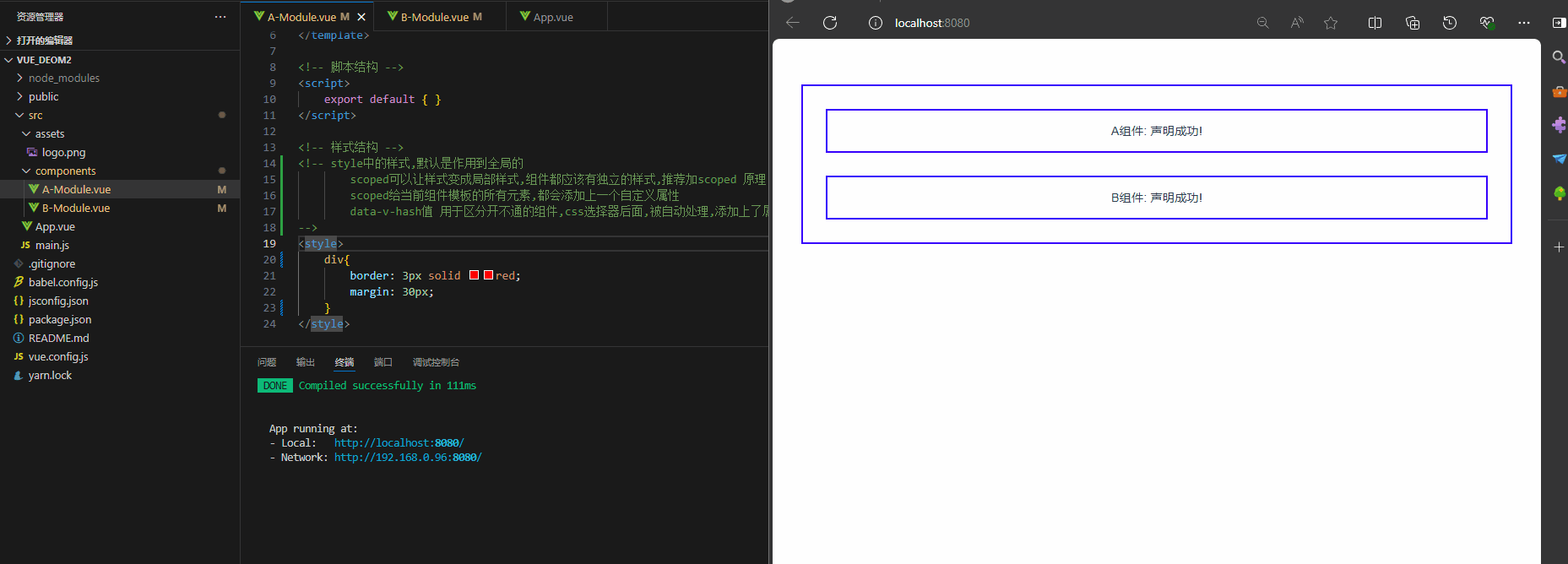Click the Vue icon beside App.vue in explorer
This screenshot has height=564, width=1568.
coord(27,226)
